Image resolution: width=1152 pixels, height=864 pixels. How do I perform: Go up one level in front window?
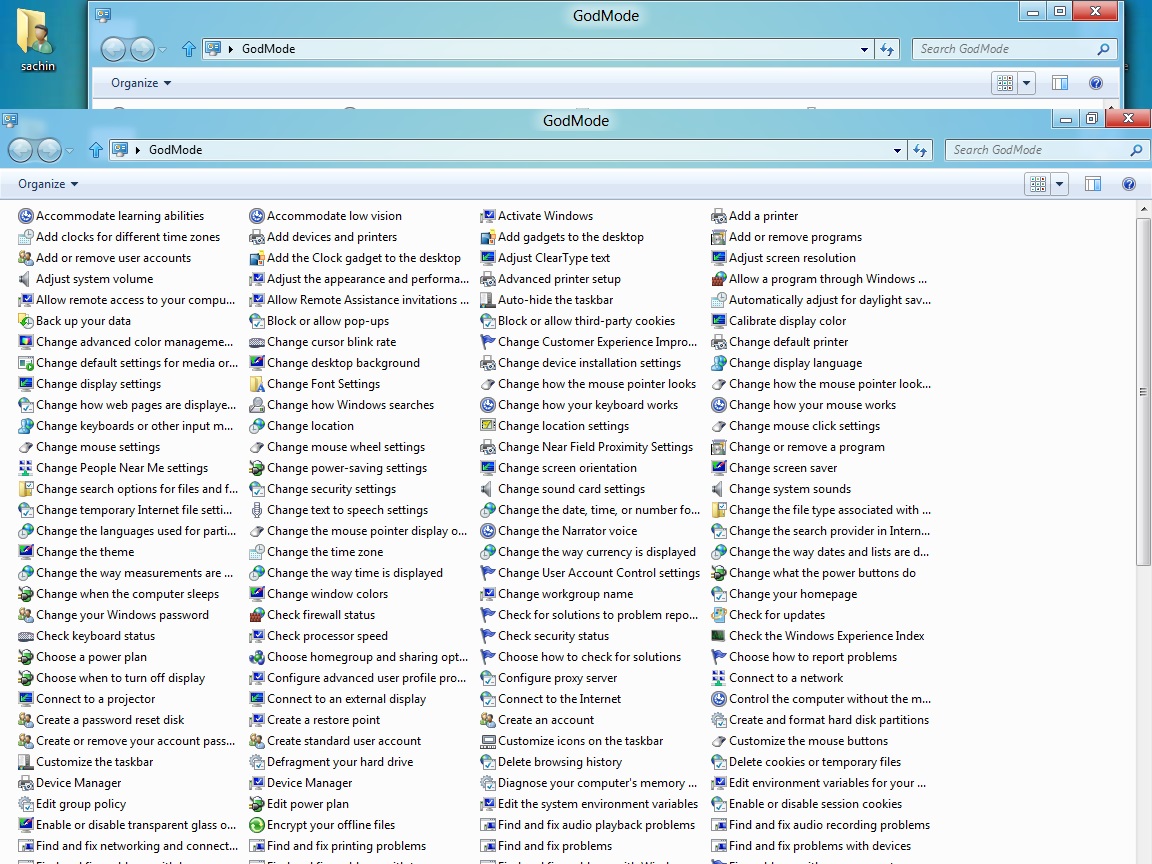pyautogui.click(x=96, y=150)
